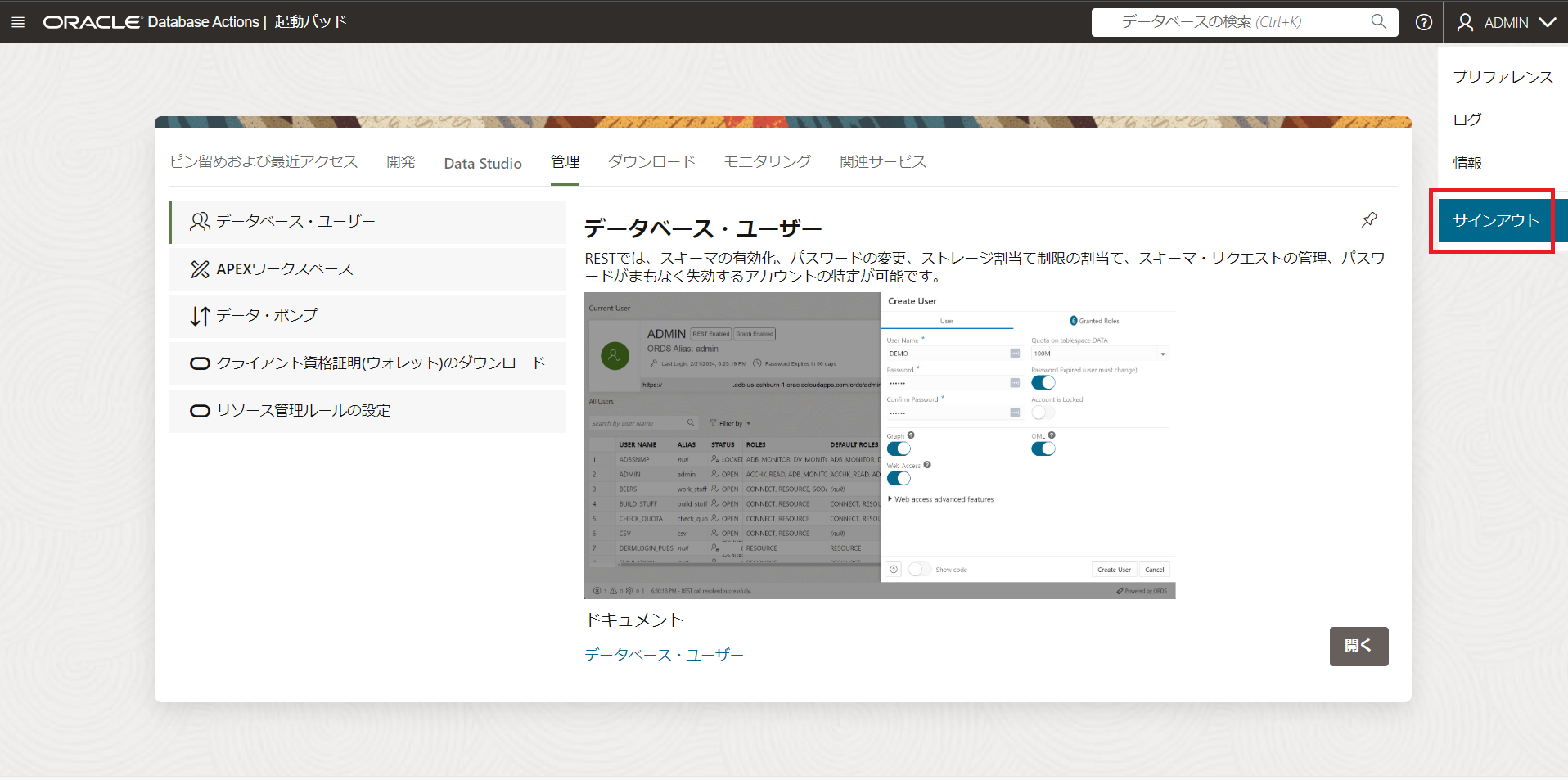Open the モニタリング tab
This screenshot has width=1568, height=780.
(x=767, y=162)
